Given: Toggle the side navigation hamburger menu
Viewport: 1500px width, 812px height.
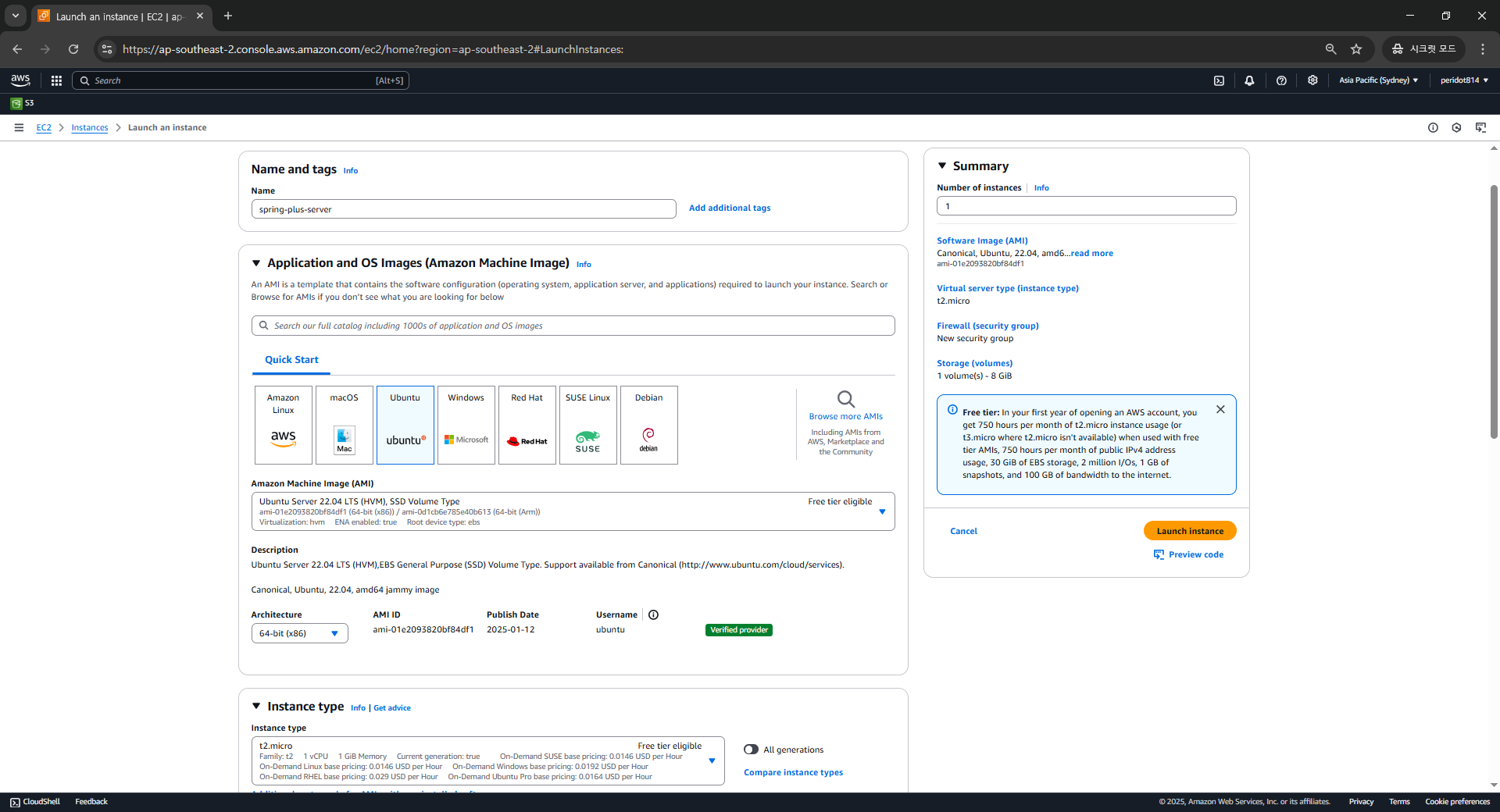Looking at the screenshot, I should click(x=19, y=127).
